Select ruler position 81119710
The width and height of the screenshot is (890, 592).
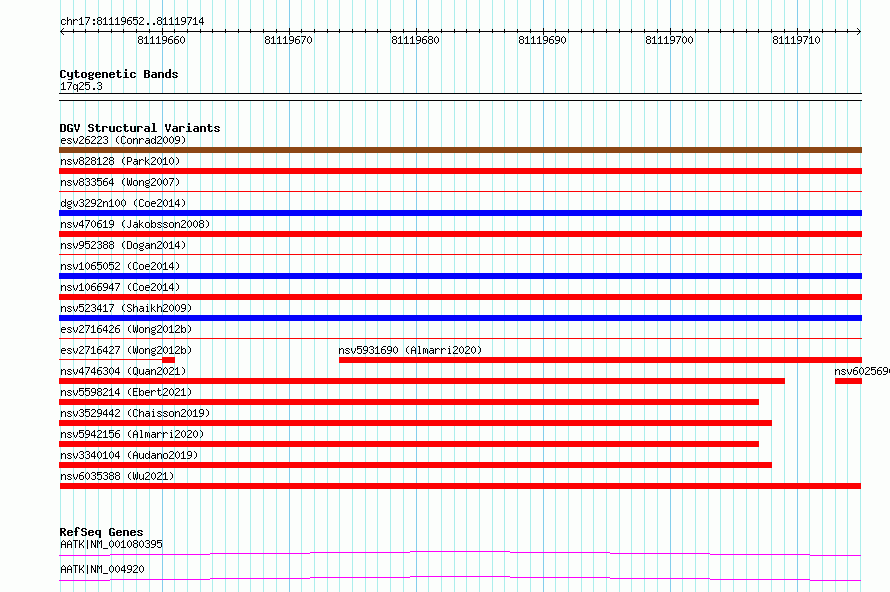(x=796, y=40)
